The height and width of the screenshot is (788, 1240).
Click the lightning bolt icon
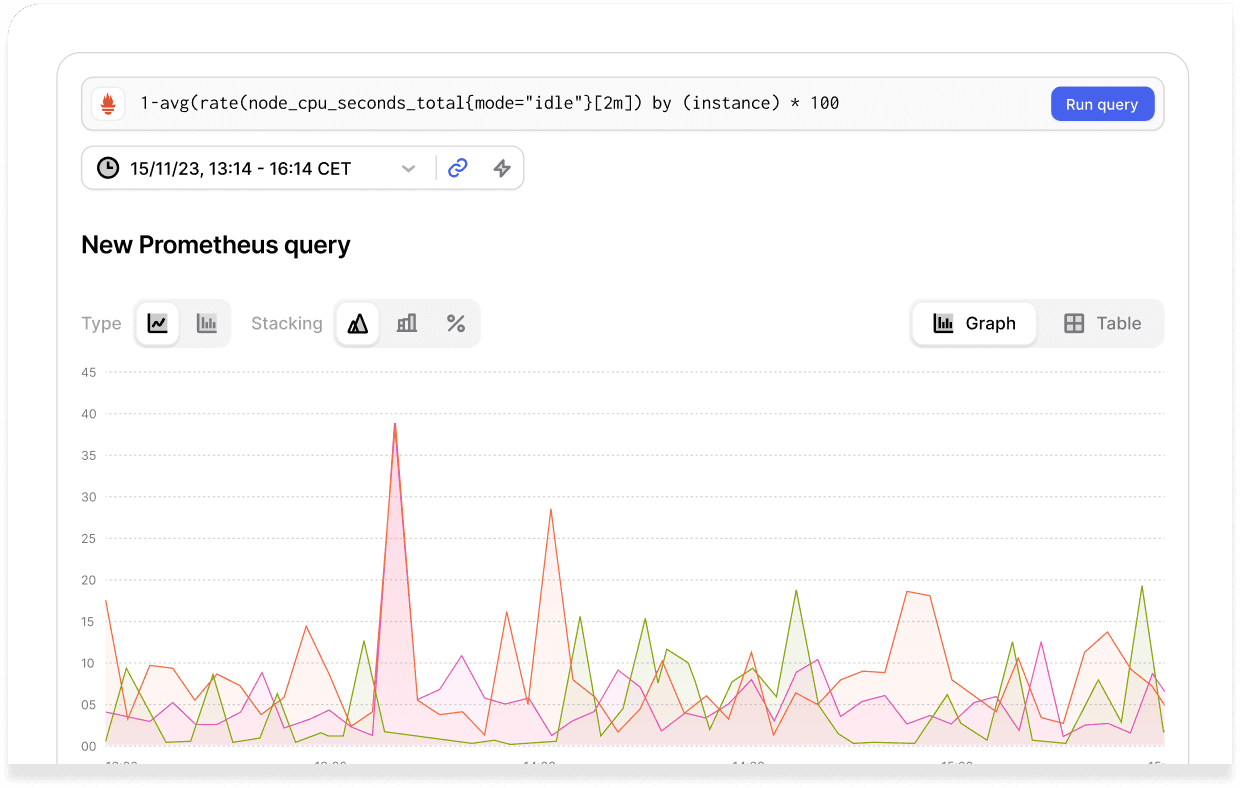(502, 167)
